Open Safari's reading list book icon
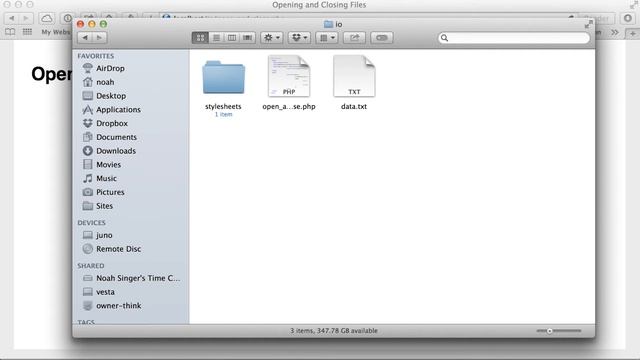This screenshot has width=640, height=360. [10, 32]
